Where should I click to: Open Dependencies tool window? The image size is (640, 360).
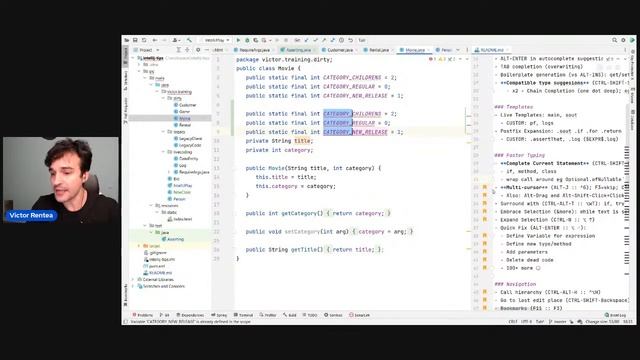tap(190, 315)
